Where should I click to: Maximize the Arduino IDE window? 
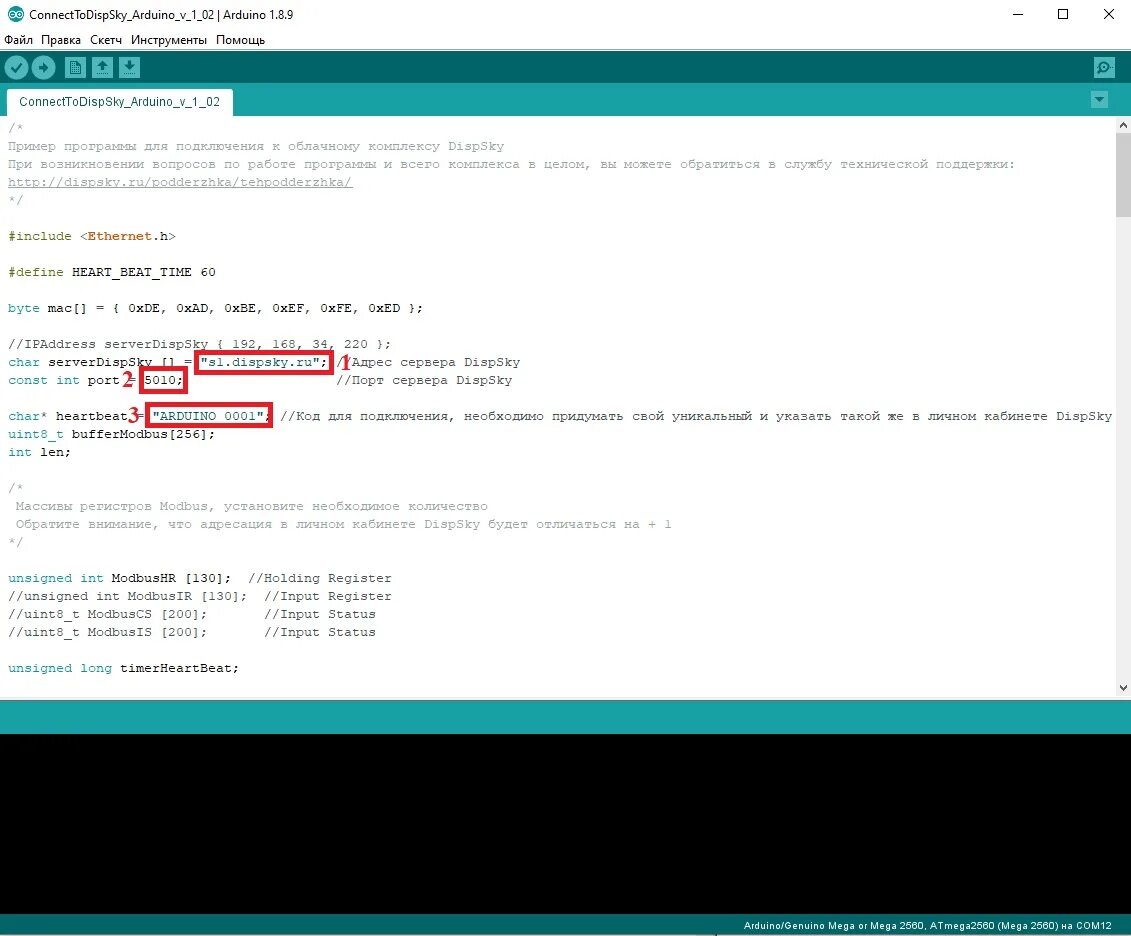point(1062,14)
